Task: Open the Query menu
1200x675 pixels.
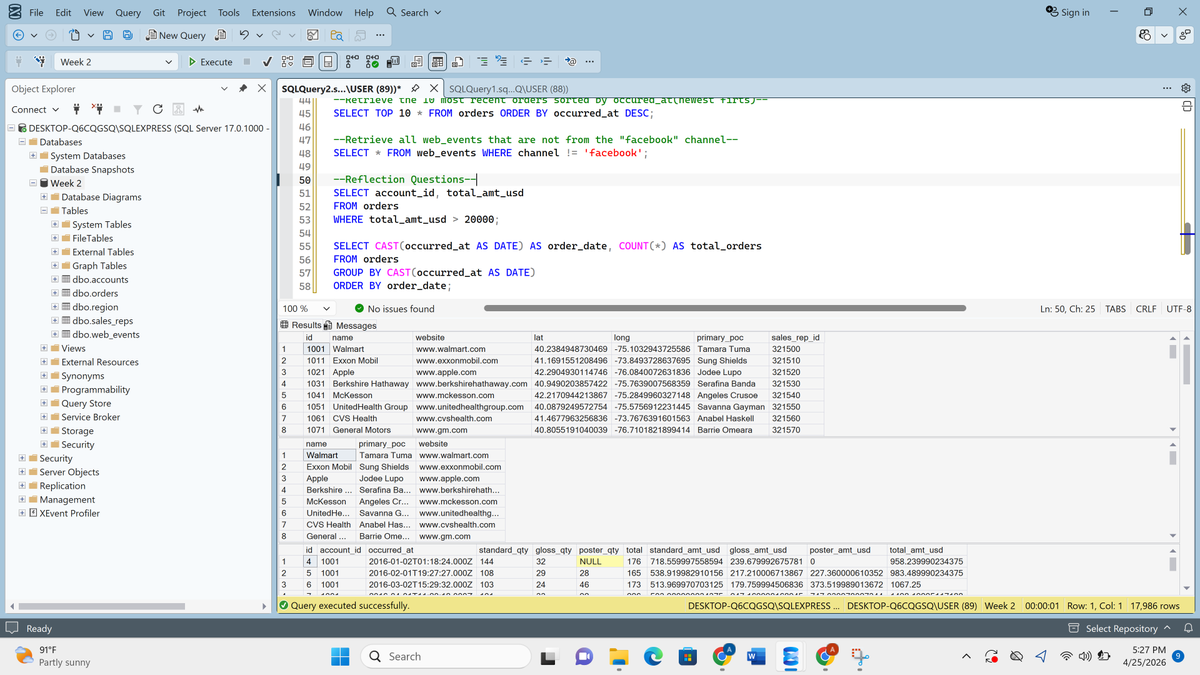Action: point(128,12)
